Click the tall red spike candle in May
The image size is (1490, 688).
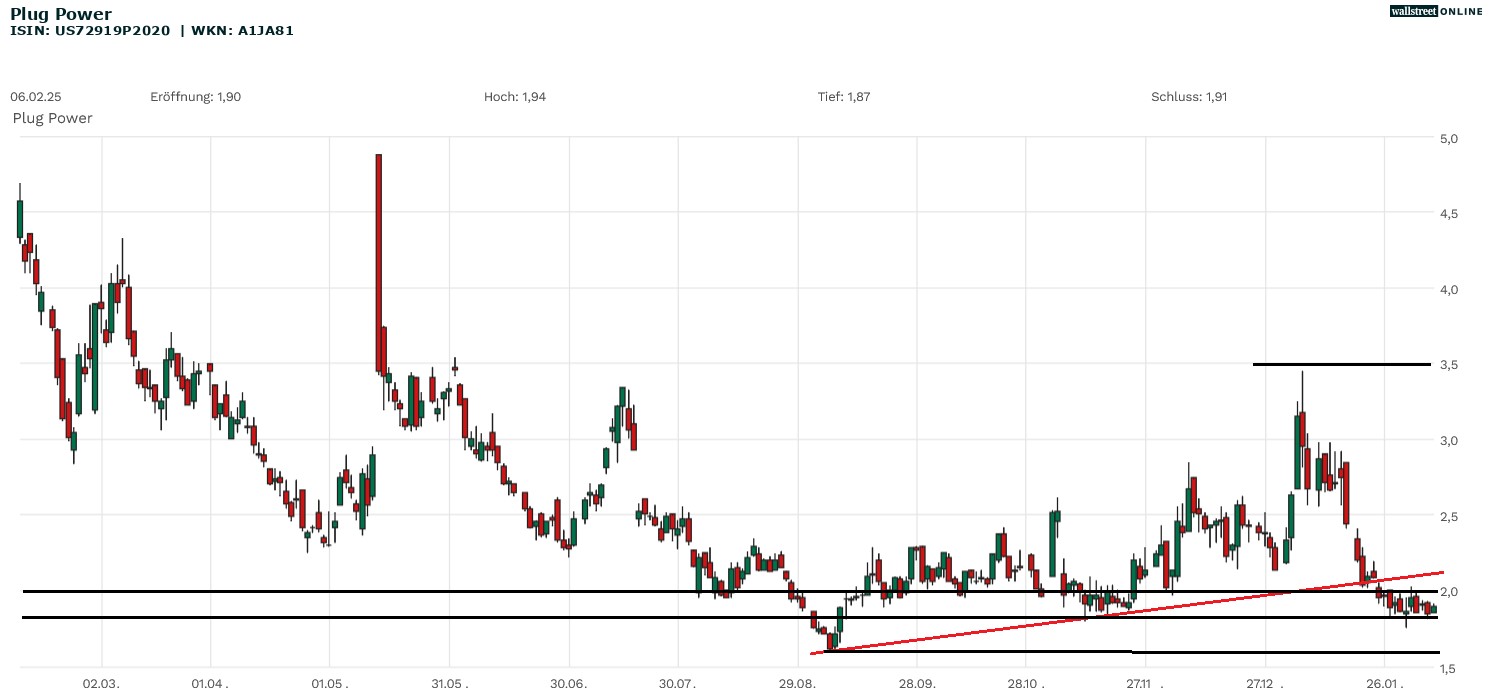pos(379,260)
